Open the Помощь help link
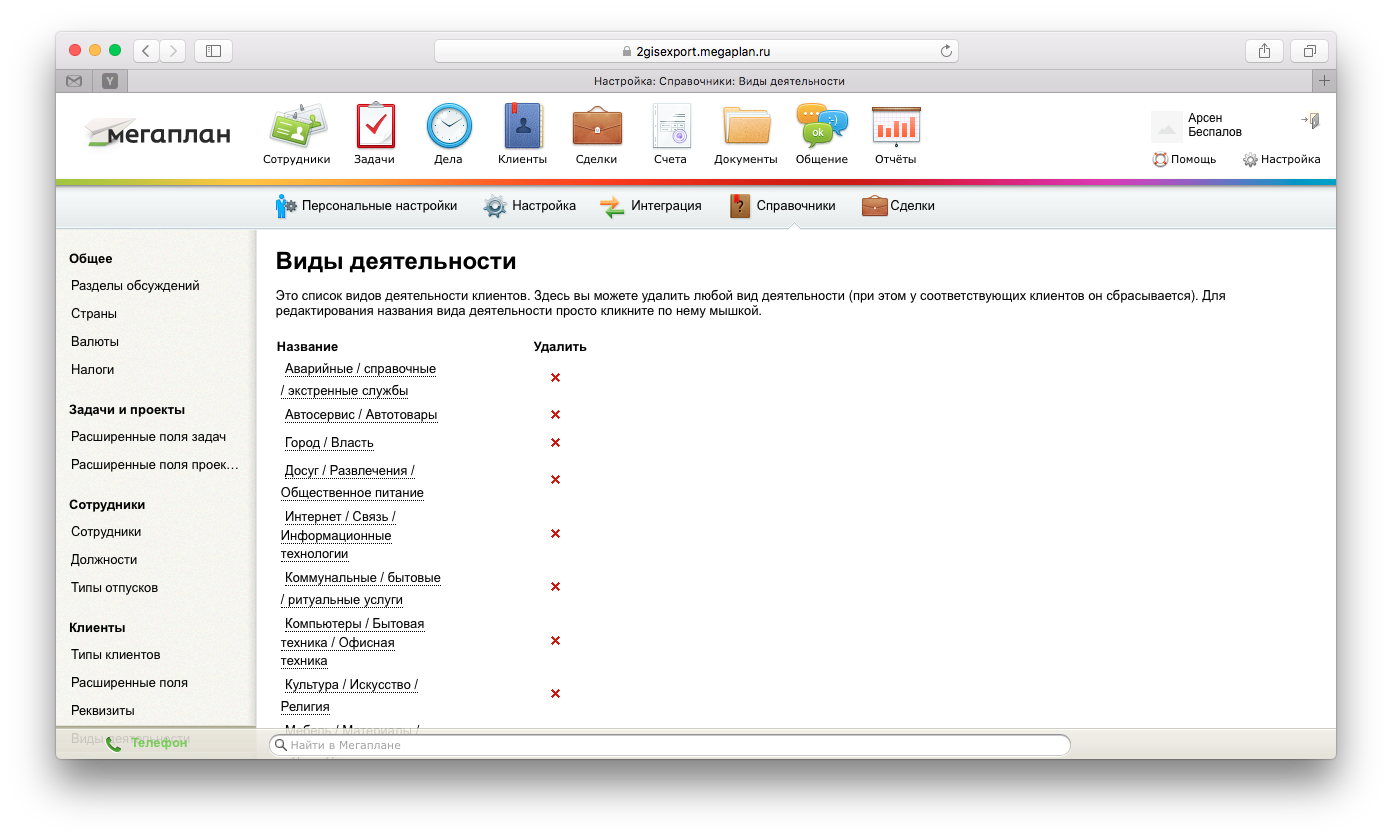1392x839 pixels. tap(1185, 159)
